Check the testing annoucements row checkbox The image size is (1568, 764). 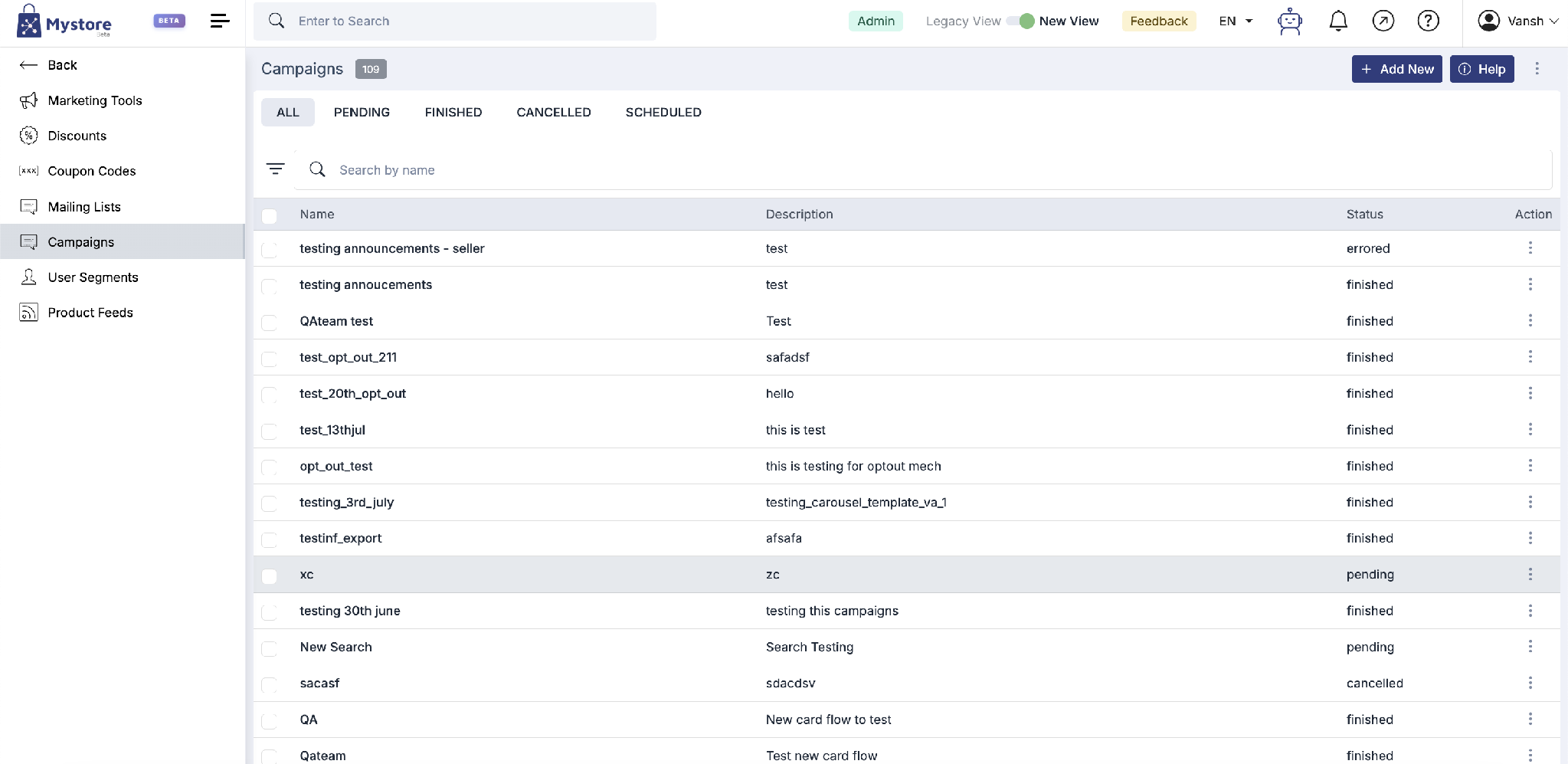[270, 287]
